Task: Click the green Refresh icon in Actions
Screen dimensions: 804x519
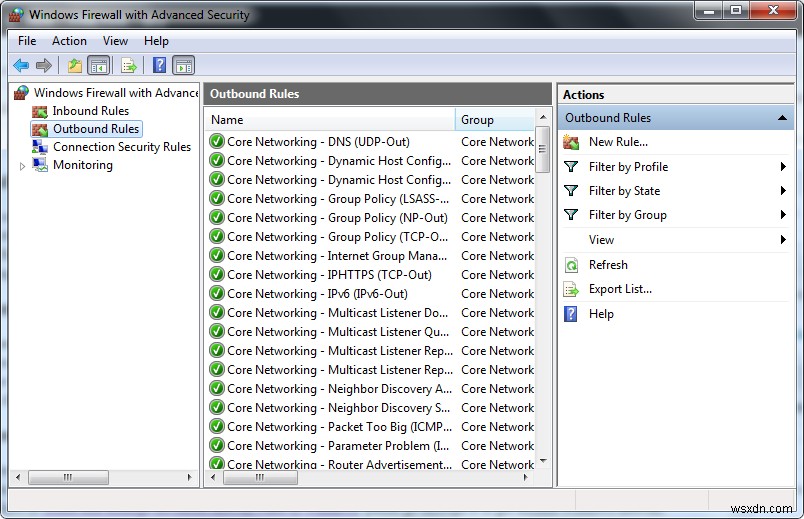Action: tap(571, 265)
